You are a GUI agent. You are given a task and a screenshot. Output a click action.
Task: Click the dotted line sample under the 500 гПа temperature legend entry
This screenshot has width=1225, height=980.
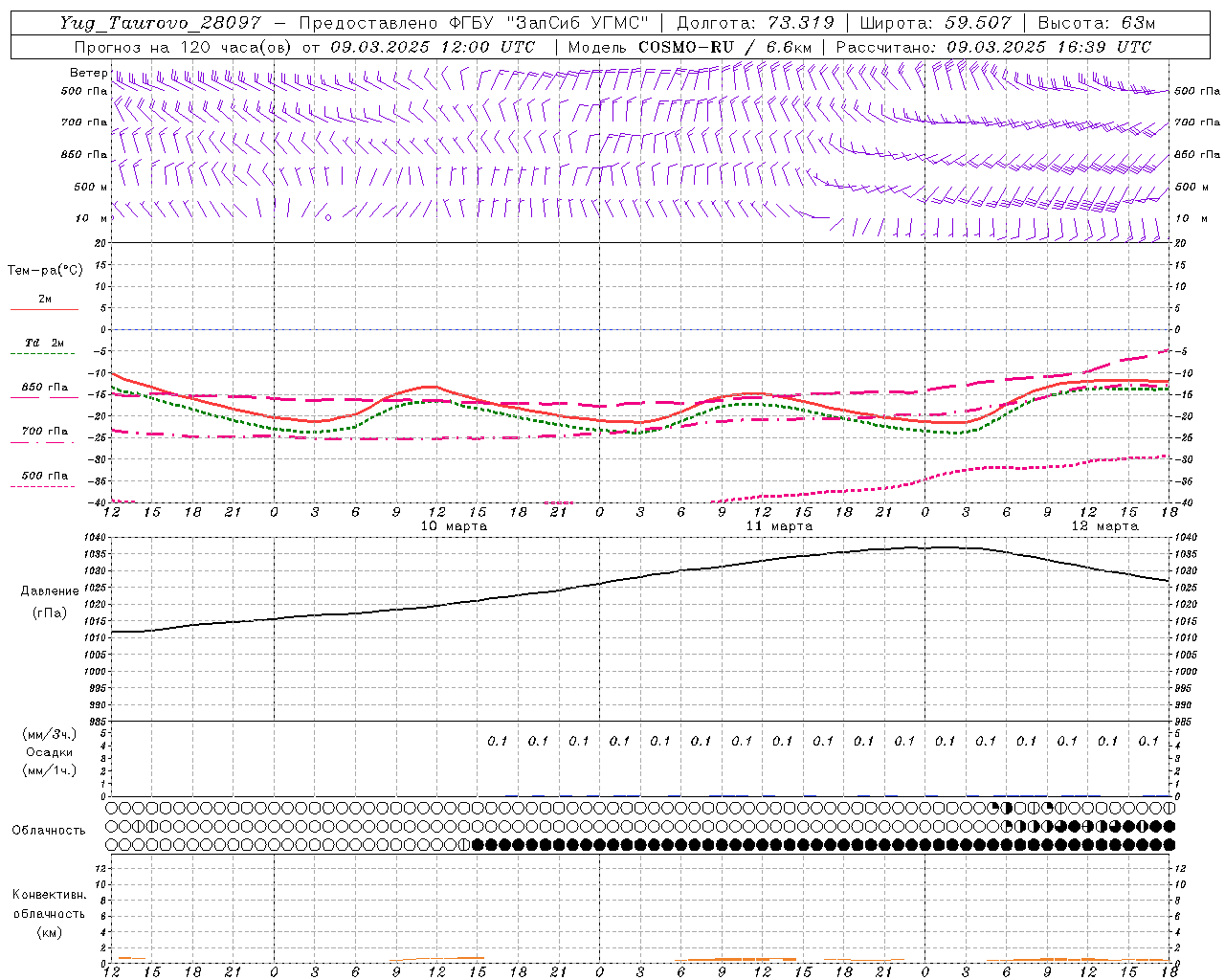tap(44, 486)
